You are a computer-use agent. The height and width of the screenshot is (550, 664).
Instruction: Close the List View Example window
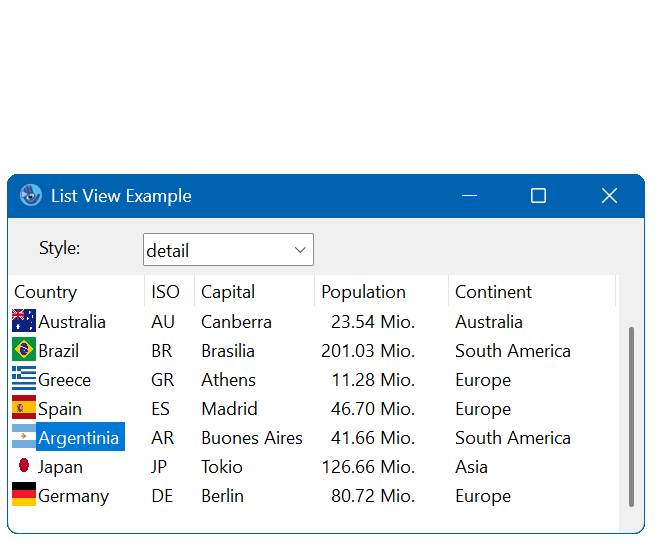click(x=609, y=196)
